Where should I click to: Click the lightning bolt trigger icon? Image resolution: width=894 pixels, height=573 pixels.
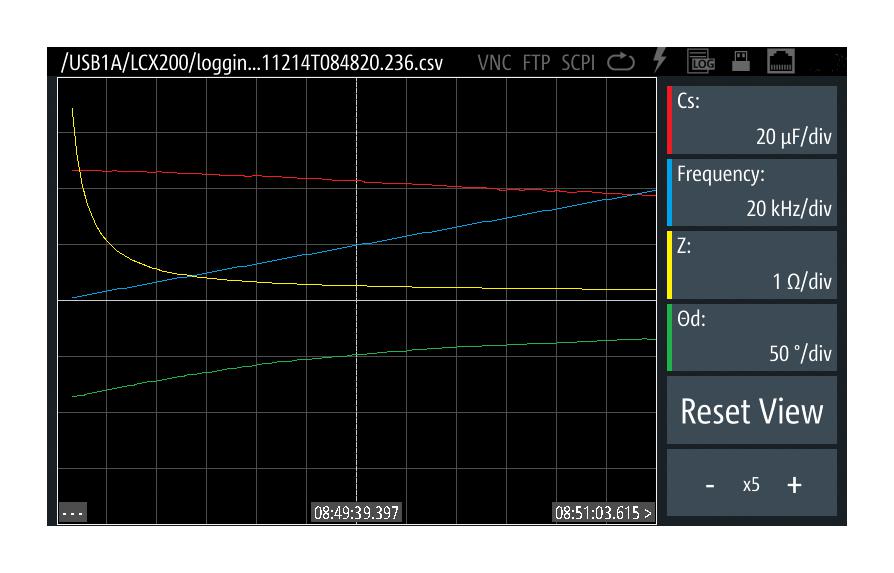click(x=660, y=62)
